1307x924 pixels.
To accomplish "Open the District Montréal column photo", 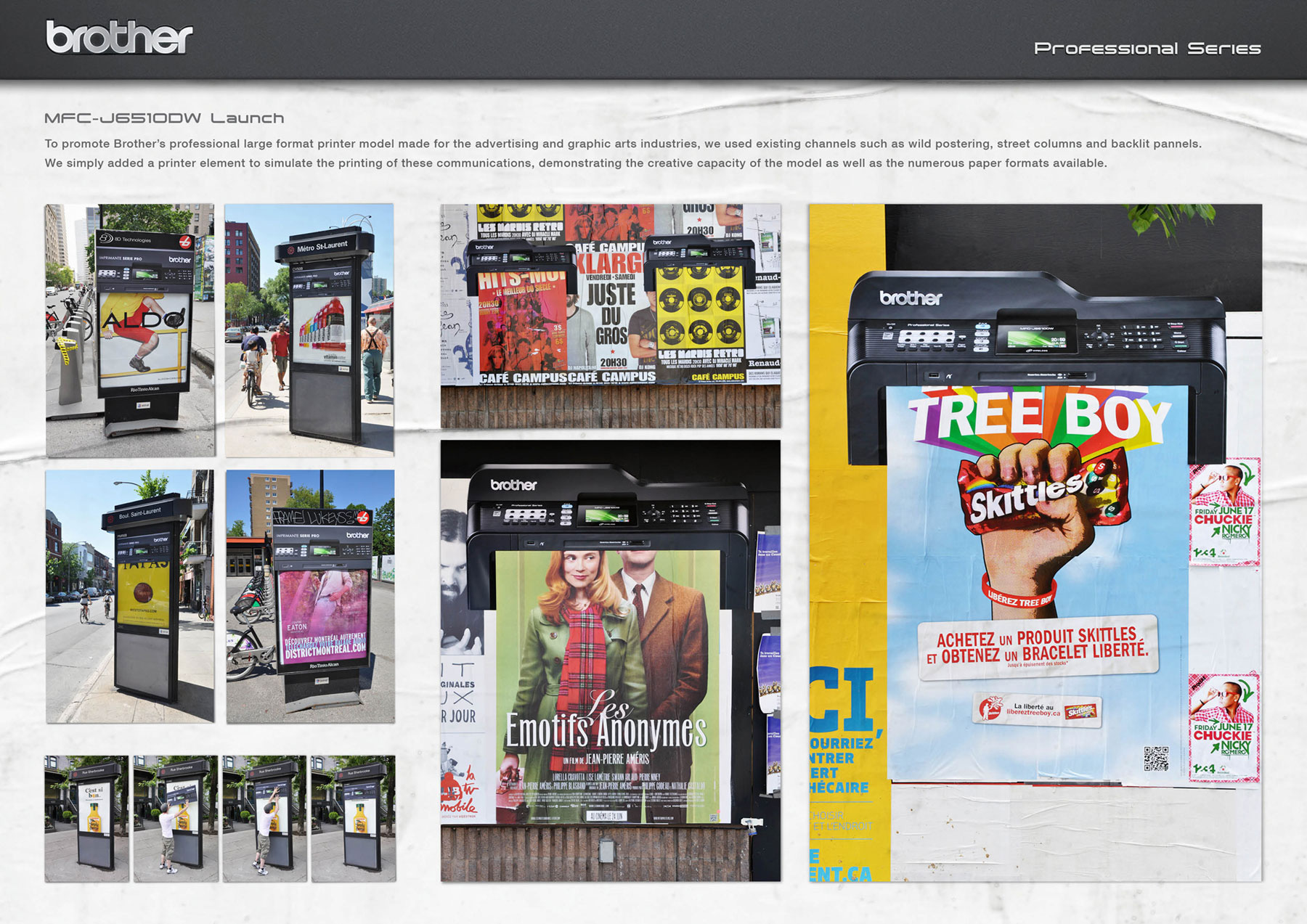I will (x=310, y=596).
